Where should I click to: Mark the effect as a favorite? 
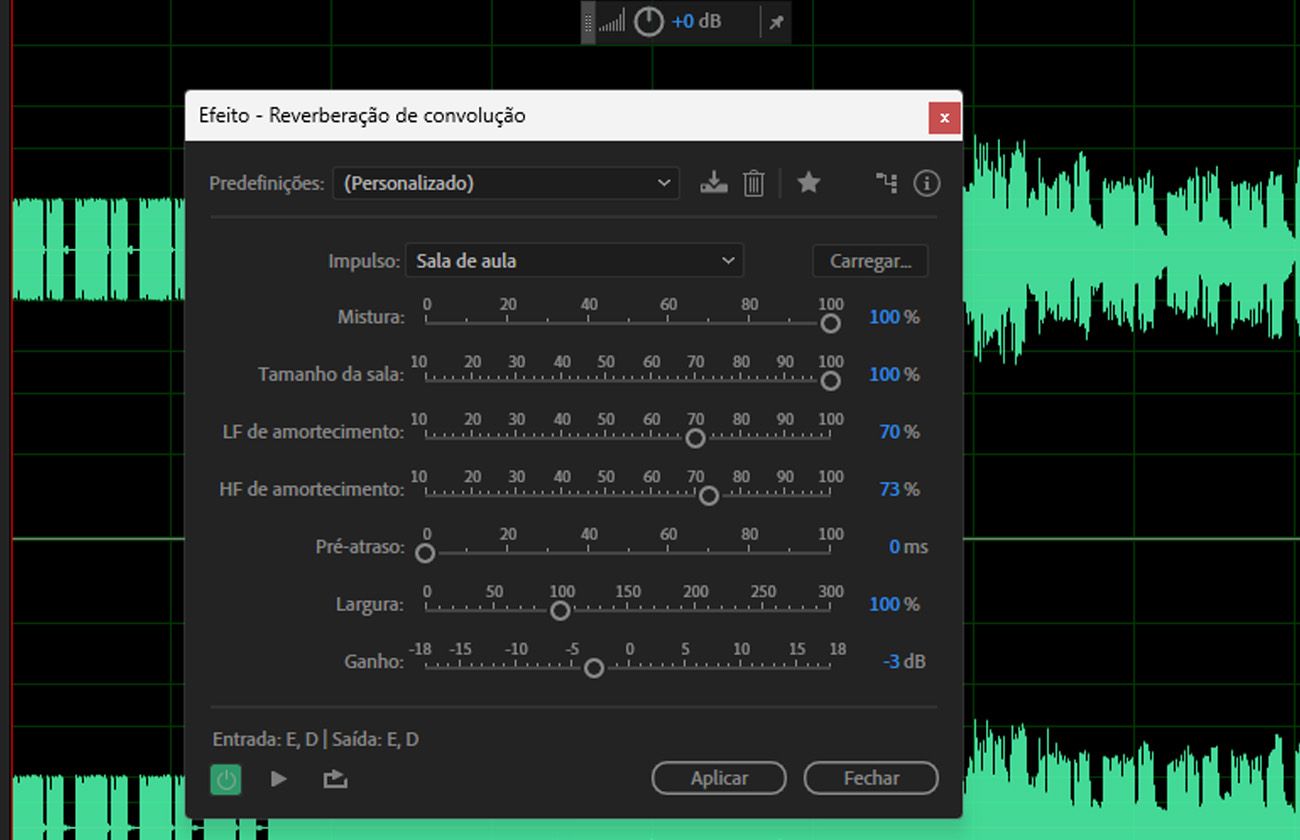click(808, 183)
